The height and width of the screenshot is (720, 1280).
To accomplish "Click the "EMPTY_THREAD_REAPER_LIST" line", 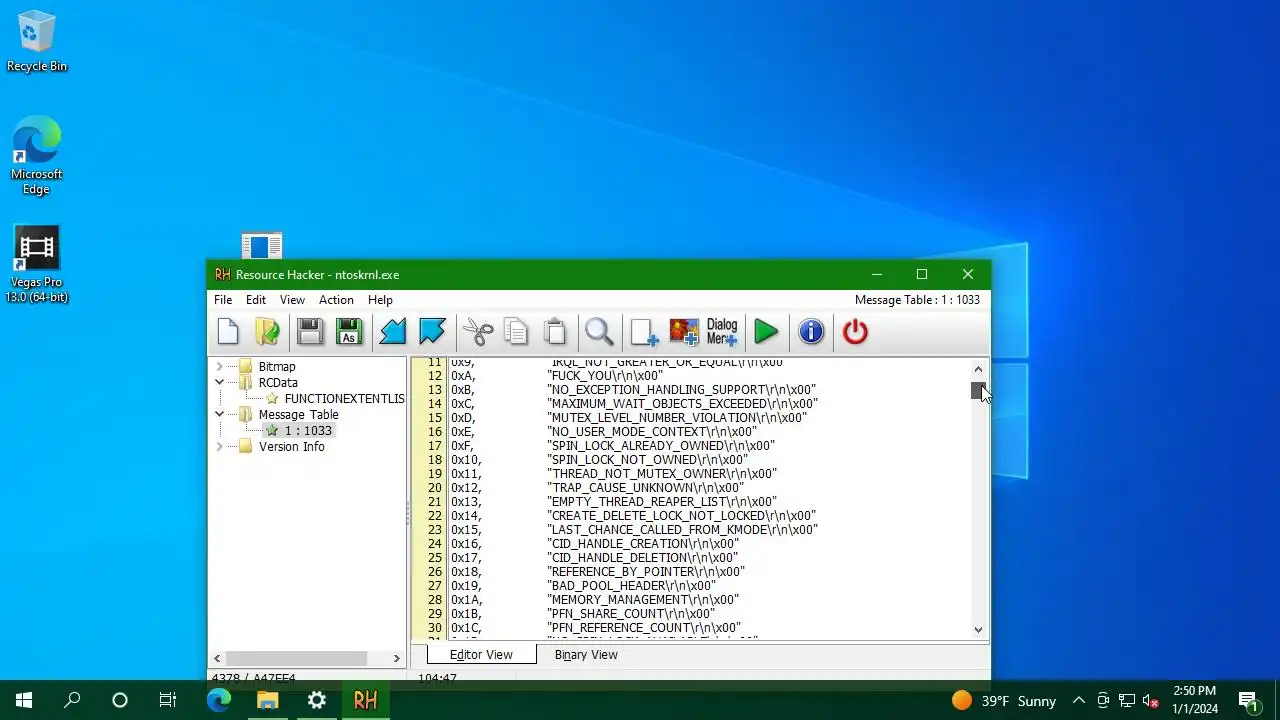I will (x=661, y=502).
